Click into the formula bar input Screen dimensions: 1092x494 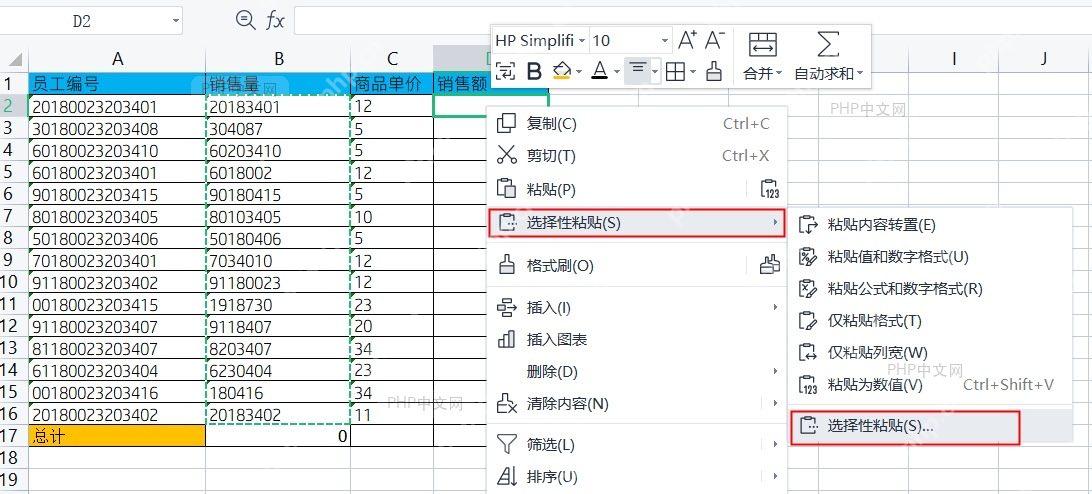pyautogui.click(x=692, y=21)
